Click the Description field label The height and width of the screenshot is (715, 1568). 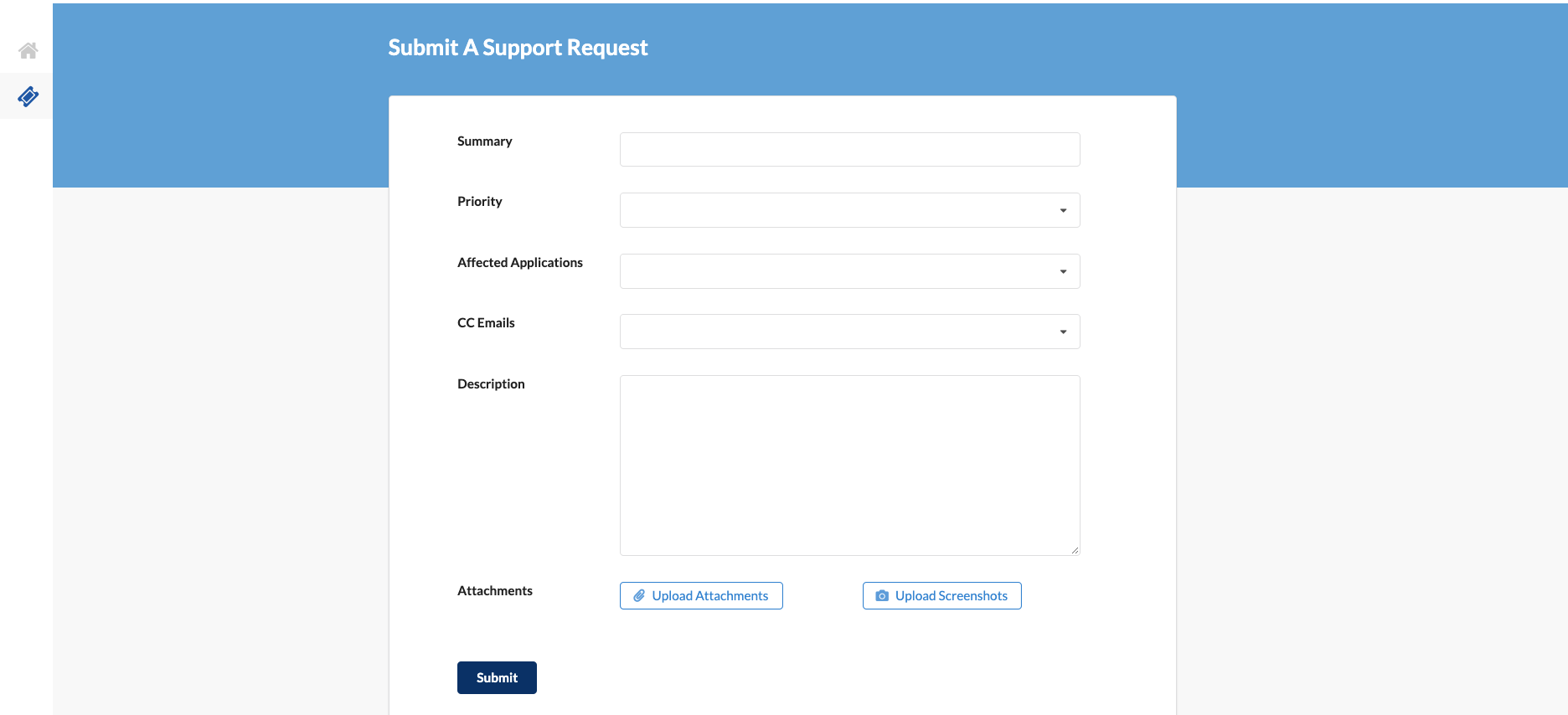pyautogui.click(x=491, y=383)
